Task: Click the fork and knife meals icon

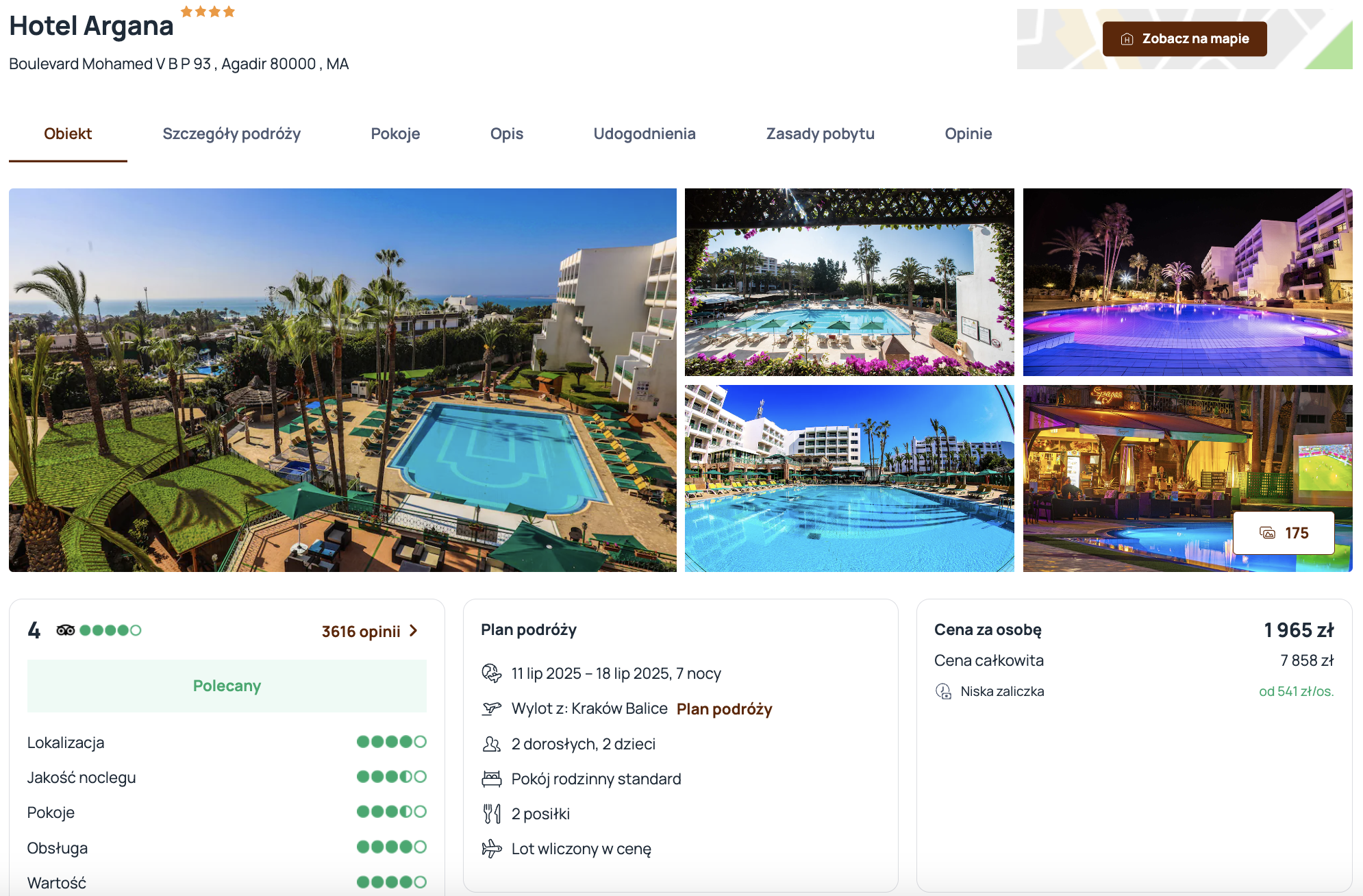Action: click(x=491, y=814)
